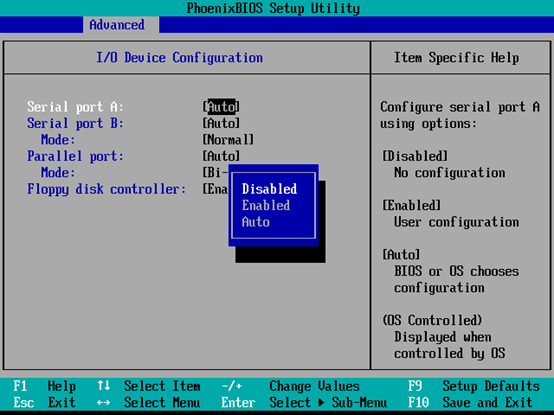Click the Esc Exit key hint

click(45, 402)
